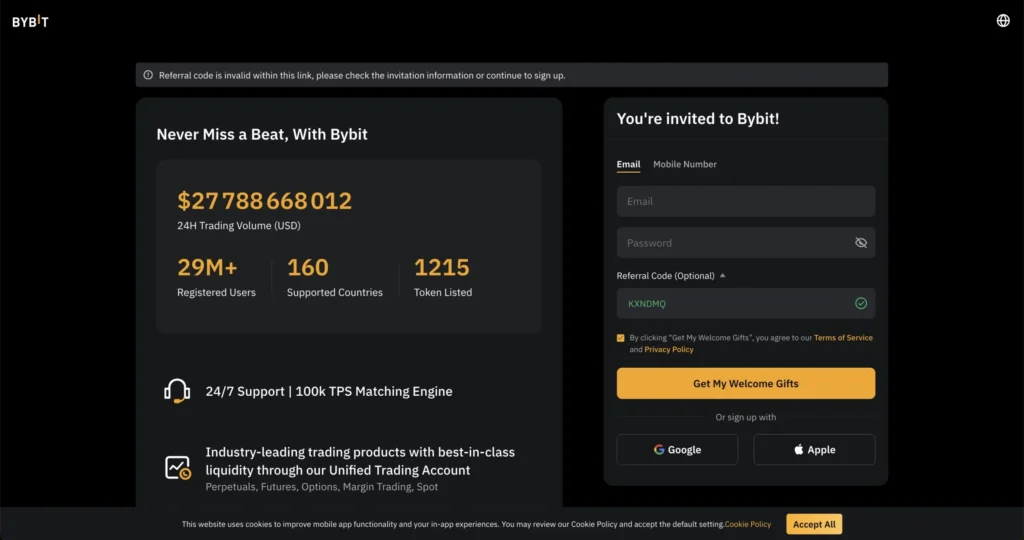This screenshot has width=1024, height=540.
Task: Accept All cookies
Action: 814,524
